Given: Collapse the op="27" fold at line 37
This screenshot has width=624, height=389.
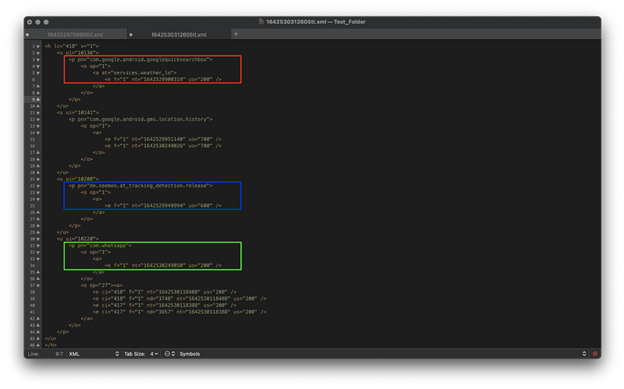Looking at the screenshot, I should 38,285.
